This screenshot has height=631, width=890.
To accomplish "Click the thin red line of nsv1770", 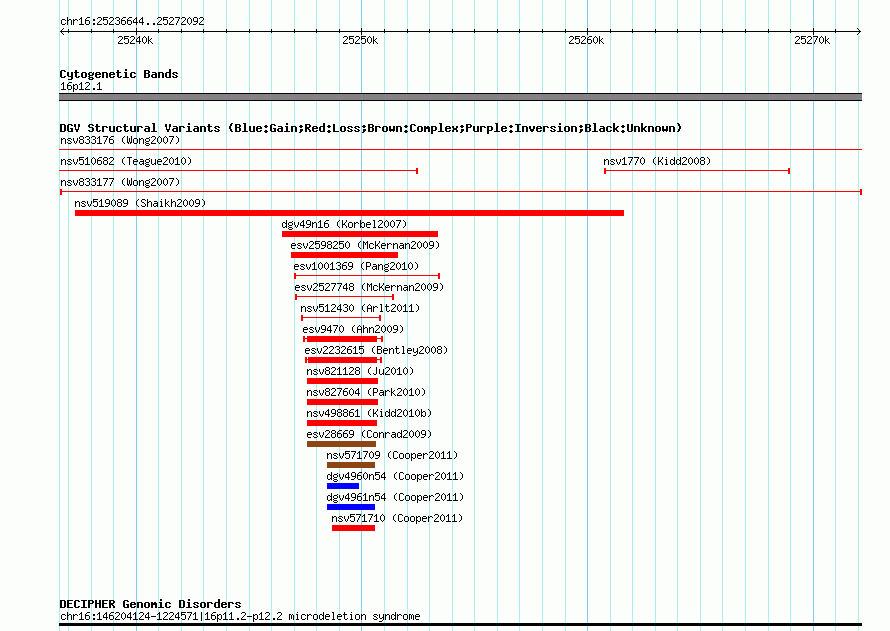I will point(697,171).
